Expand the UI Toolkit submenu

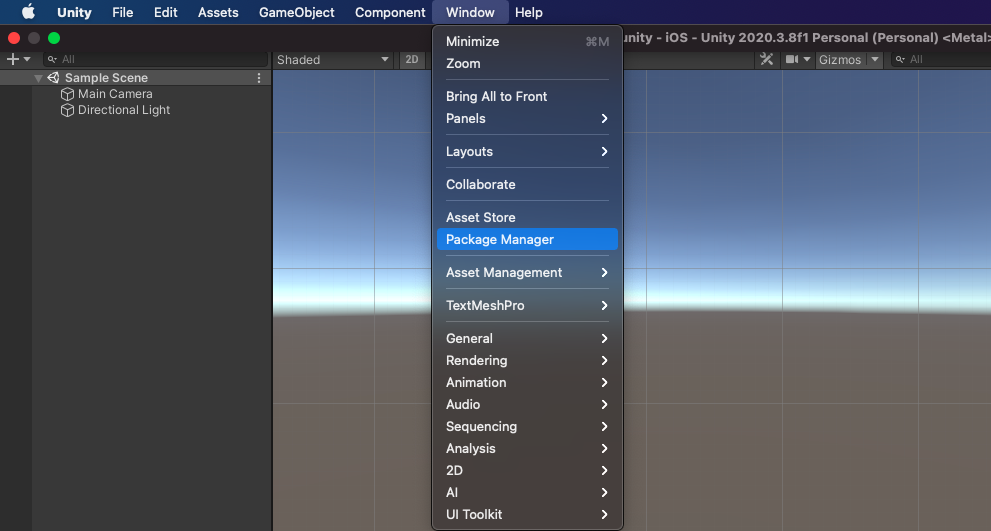pyautogui.click(x=527, y=515)
